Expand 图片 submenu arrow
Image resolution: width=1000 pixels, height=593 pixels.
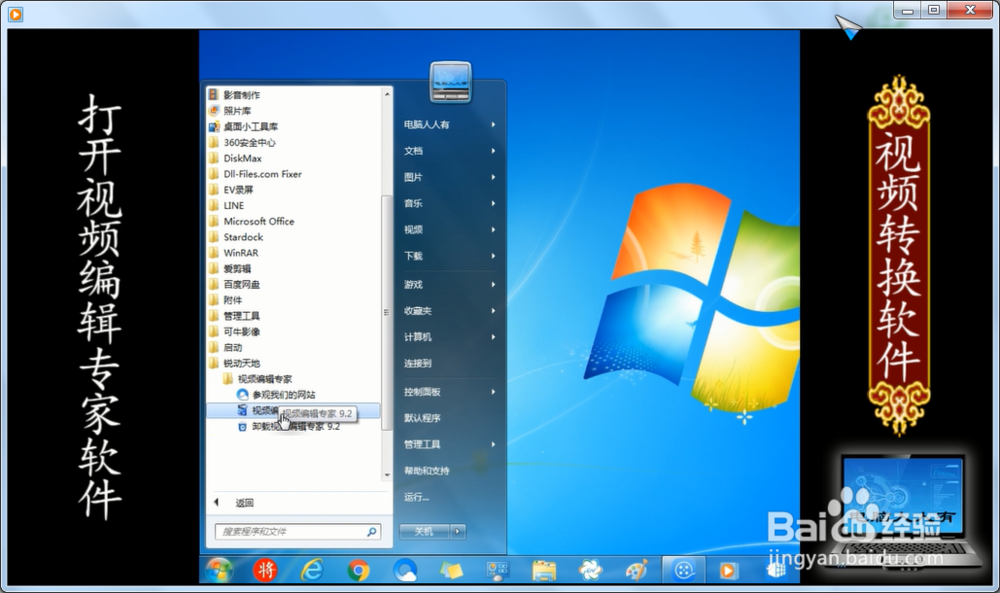pyautogui.click(x=493, y=177)
